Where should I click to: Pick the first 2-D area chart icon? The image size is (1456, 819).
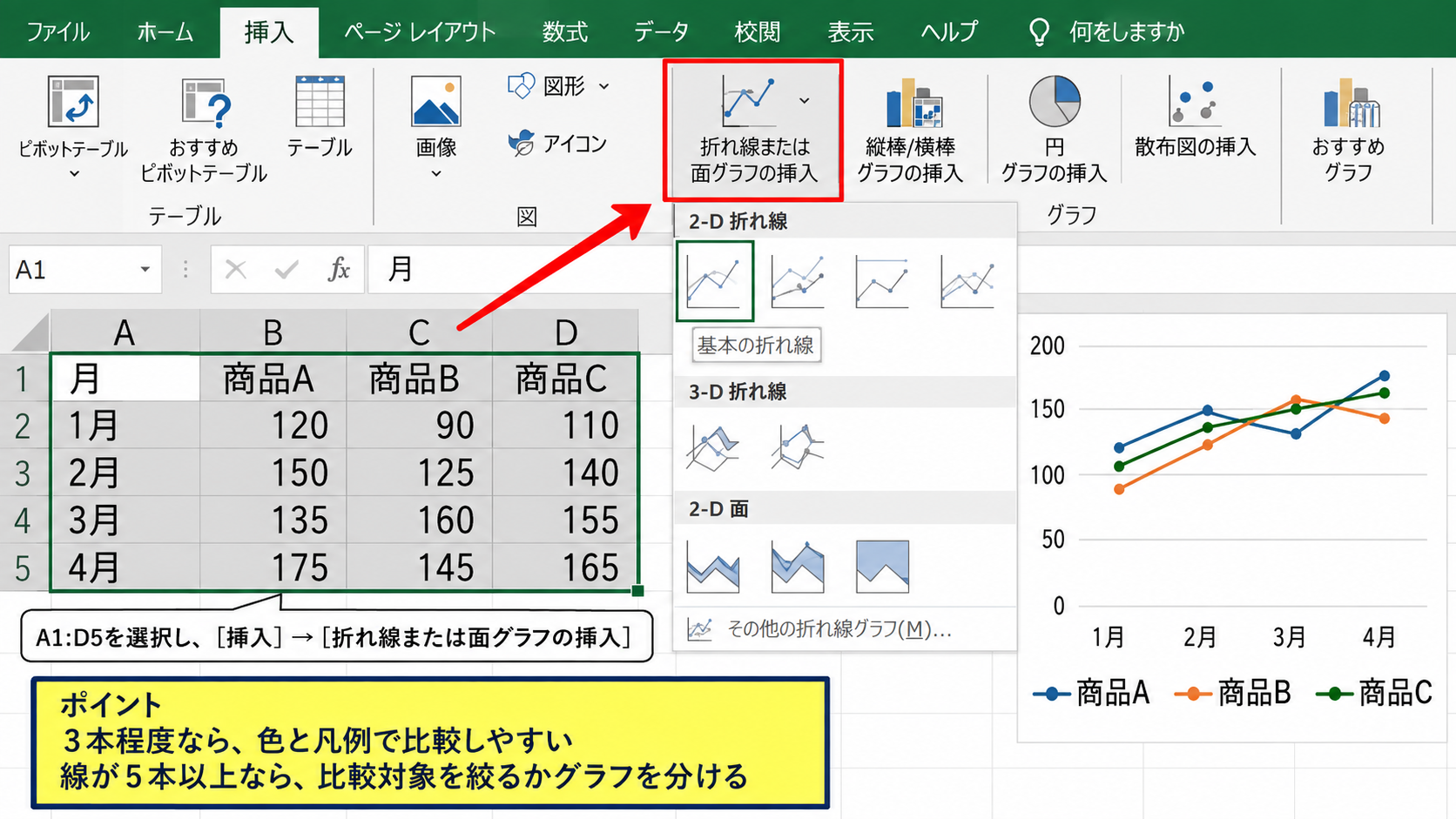pyautogui.click(x=713, y=567)
